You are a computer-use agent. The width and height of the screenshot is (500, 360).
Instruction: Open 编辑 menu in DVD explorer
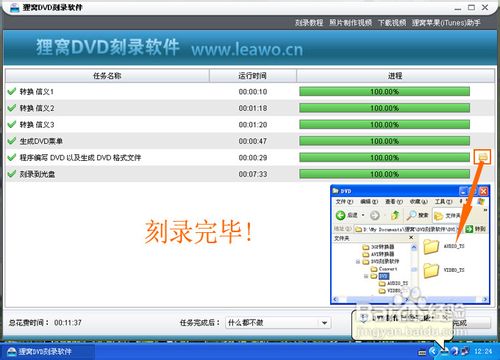tap(369, 202)
